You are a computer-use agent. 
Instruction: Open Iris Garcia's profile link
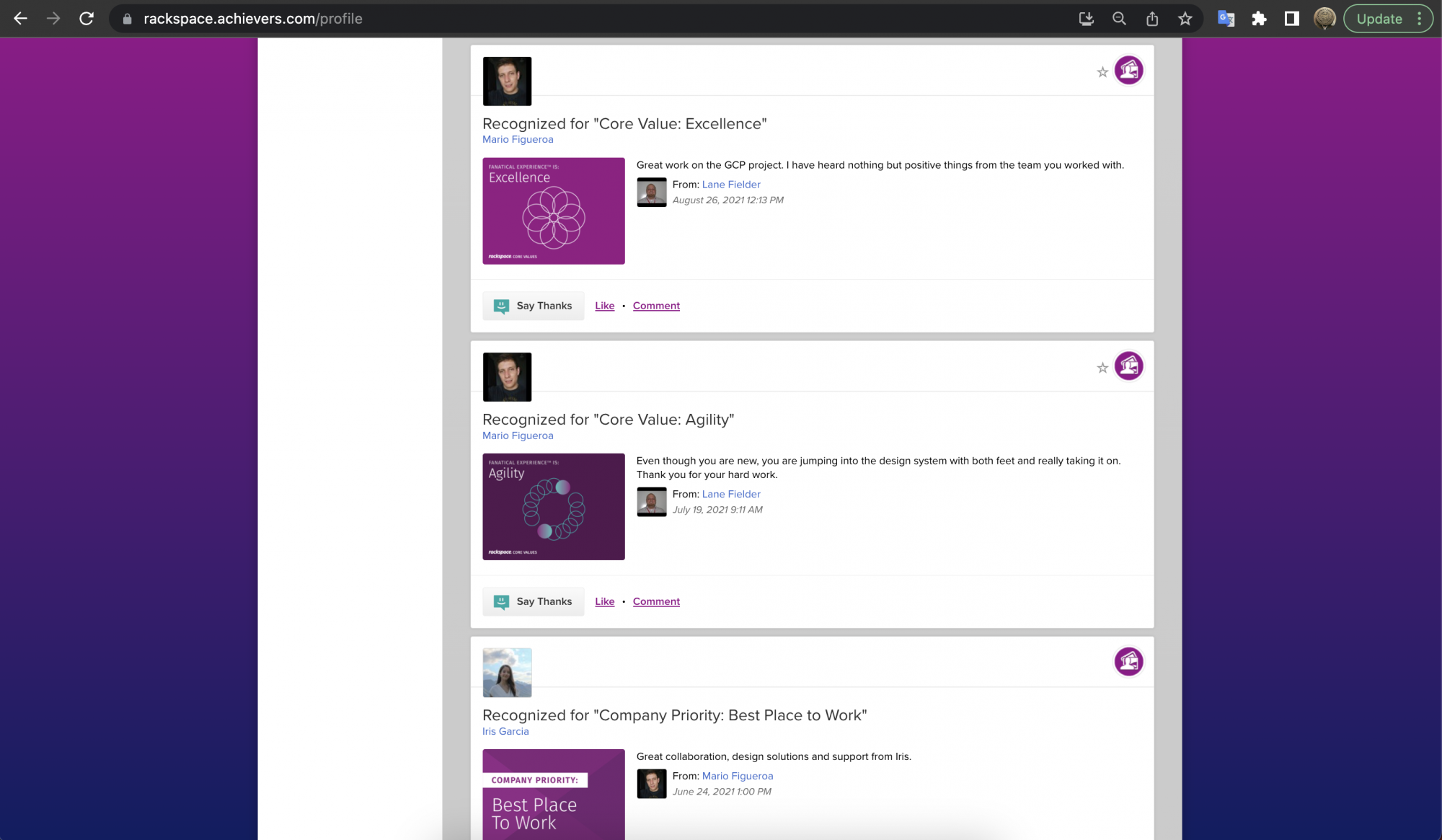[x=505, y=731]
